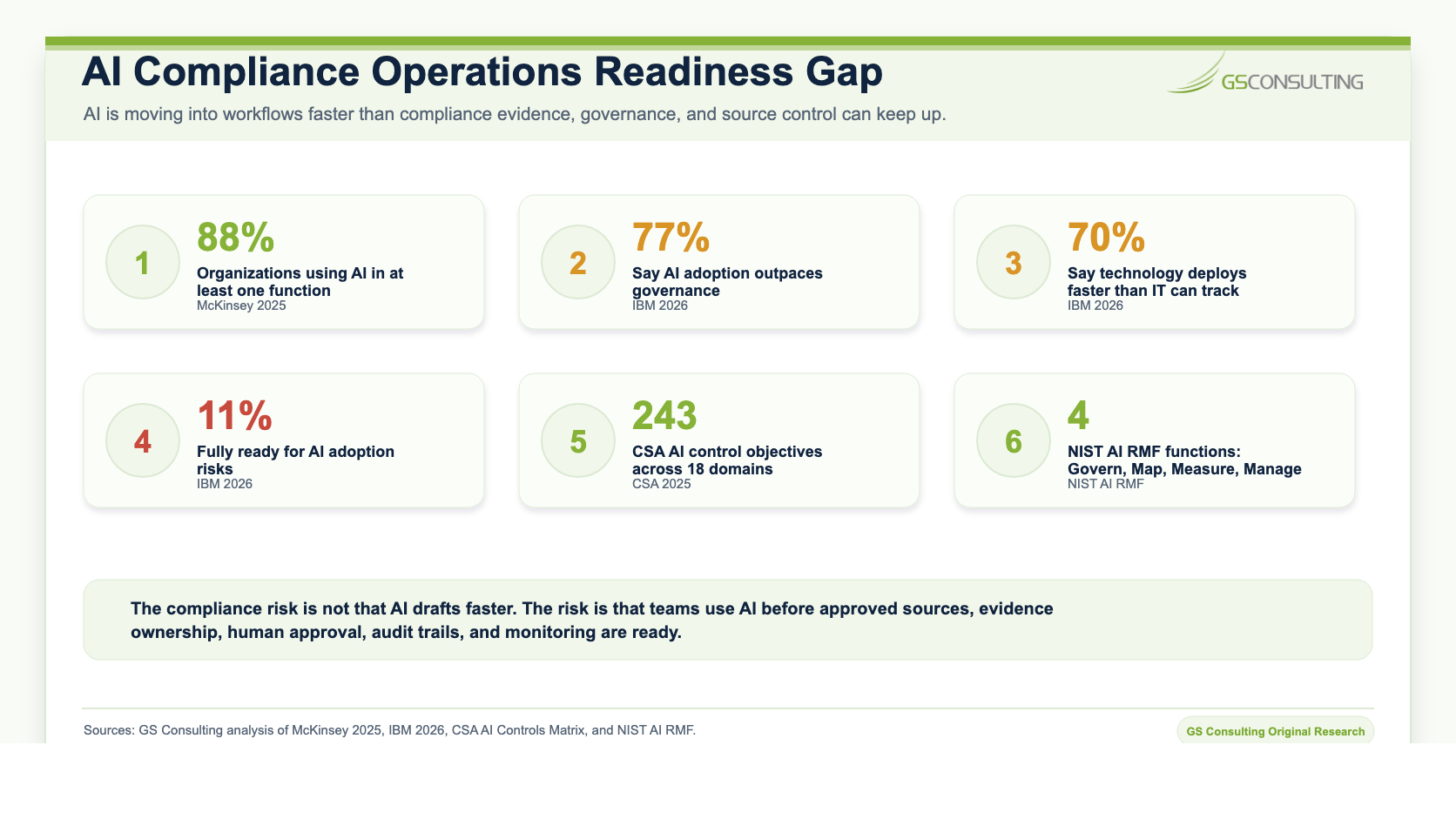1456x819 pixels.
Task: Click IBM 2026 caption under 77% card
Action: tap(660, 305)
